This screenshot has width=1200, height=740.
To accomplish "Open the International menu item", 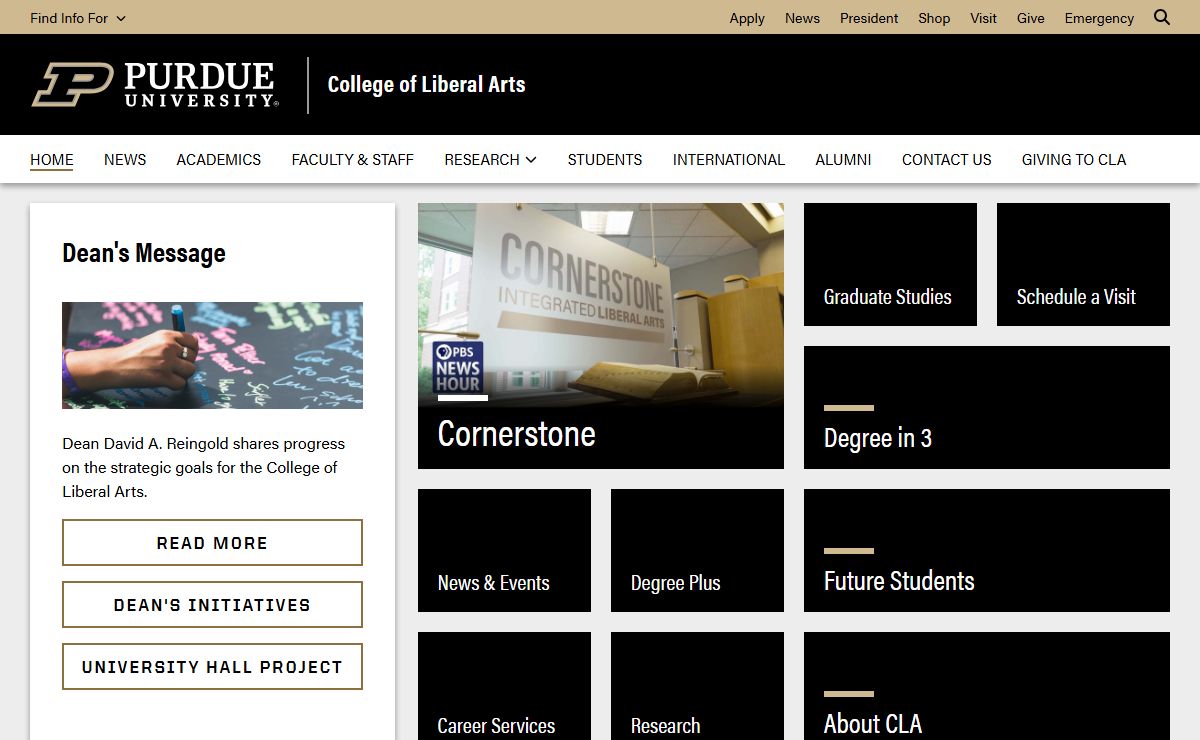I will tap(729, 160).
